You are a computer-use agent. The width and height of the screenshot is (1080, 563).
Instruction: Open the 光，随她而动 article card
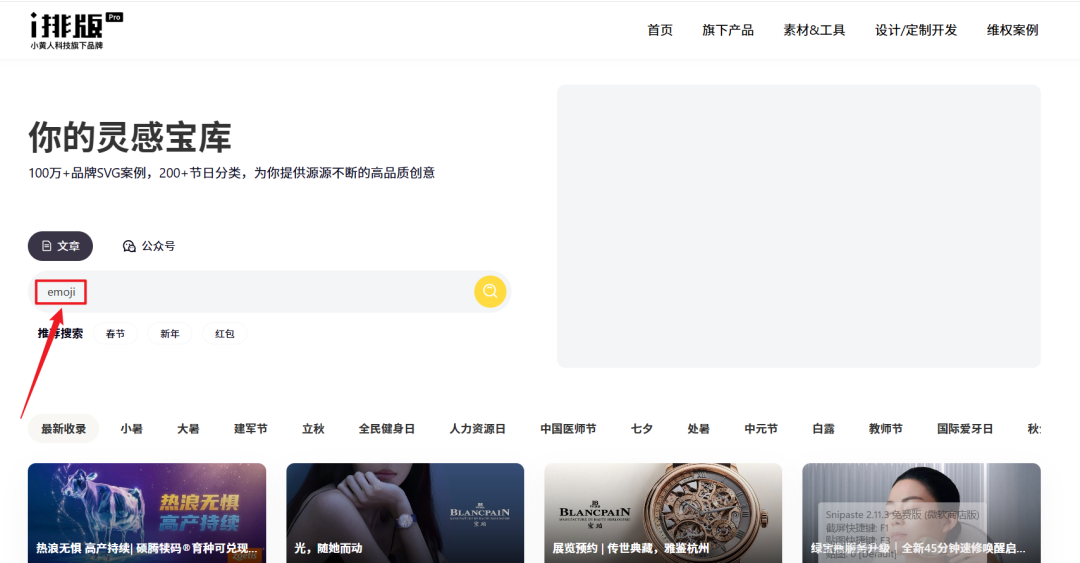[405, 513]
